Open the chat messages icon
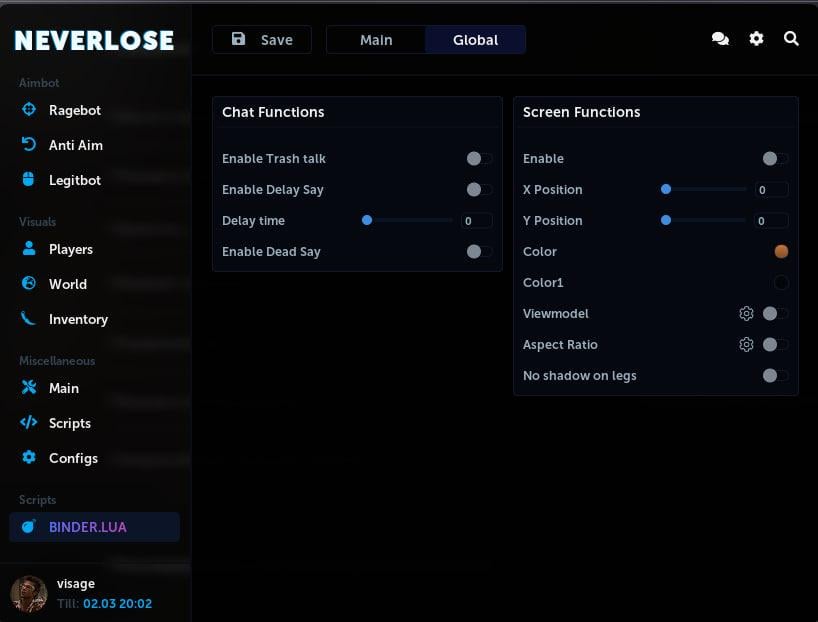Image resolution: width=818 pixels, height=622 pixels. (720, 39)
